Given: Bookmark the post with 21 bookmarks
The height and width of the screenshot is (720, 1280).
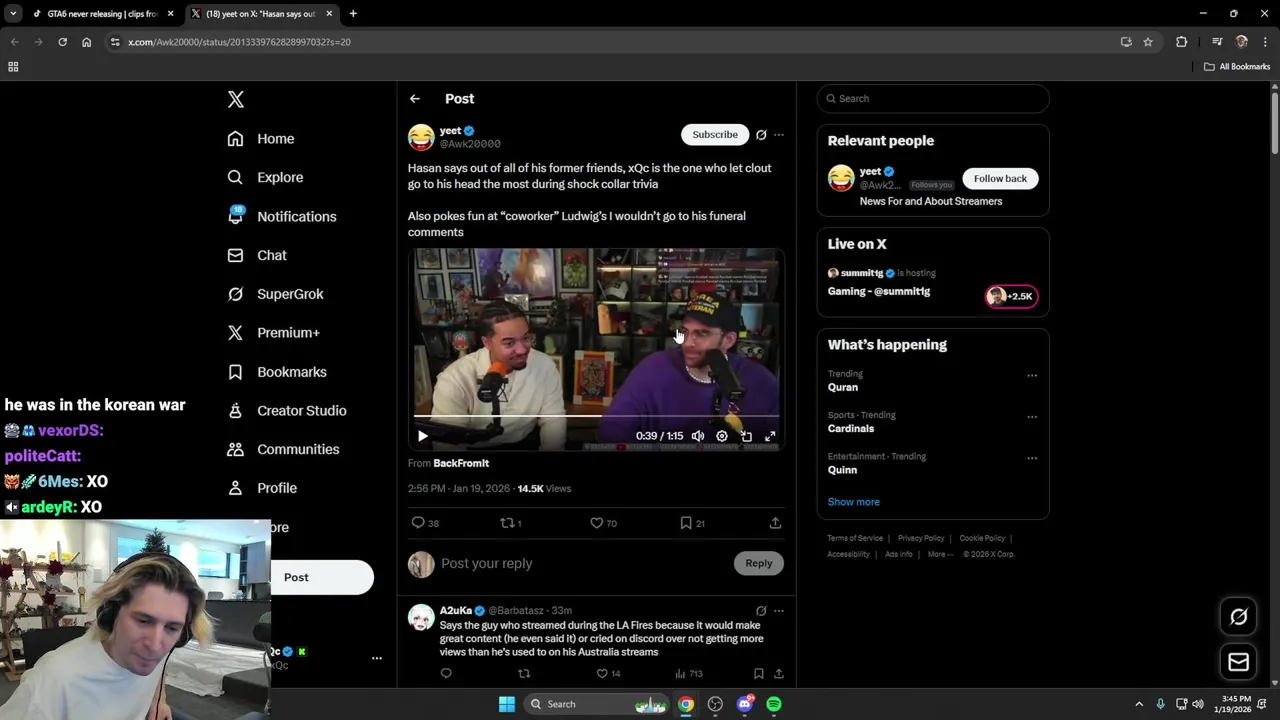Looking at the screenshot, I should [692, 523].
